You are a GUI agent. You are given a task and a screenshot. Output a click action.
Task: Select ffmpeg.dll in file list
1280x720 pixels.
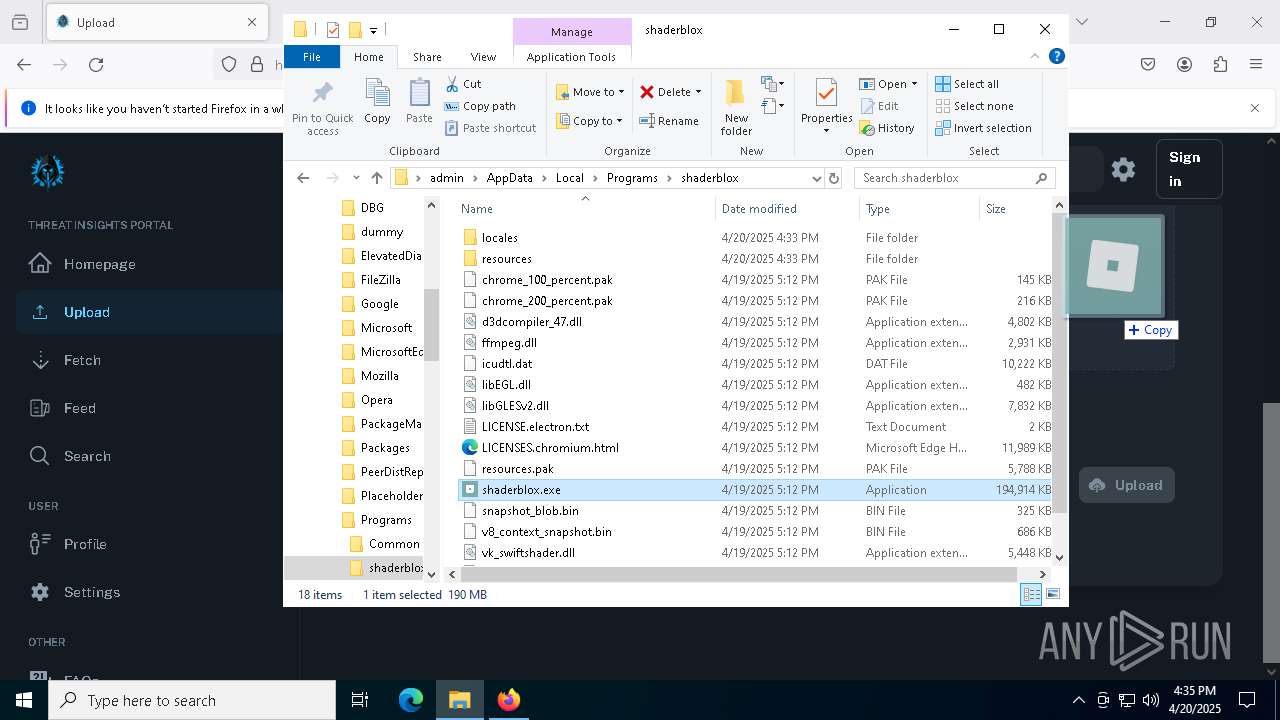pyautogui.click(x=509, y=343)
